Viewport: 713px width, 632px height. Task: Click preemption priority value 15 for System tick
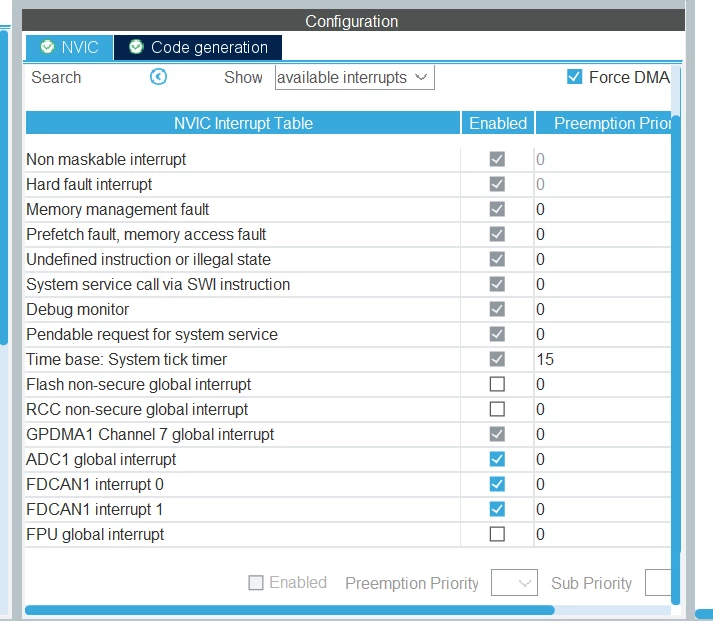[545, 359]
